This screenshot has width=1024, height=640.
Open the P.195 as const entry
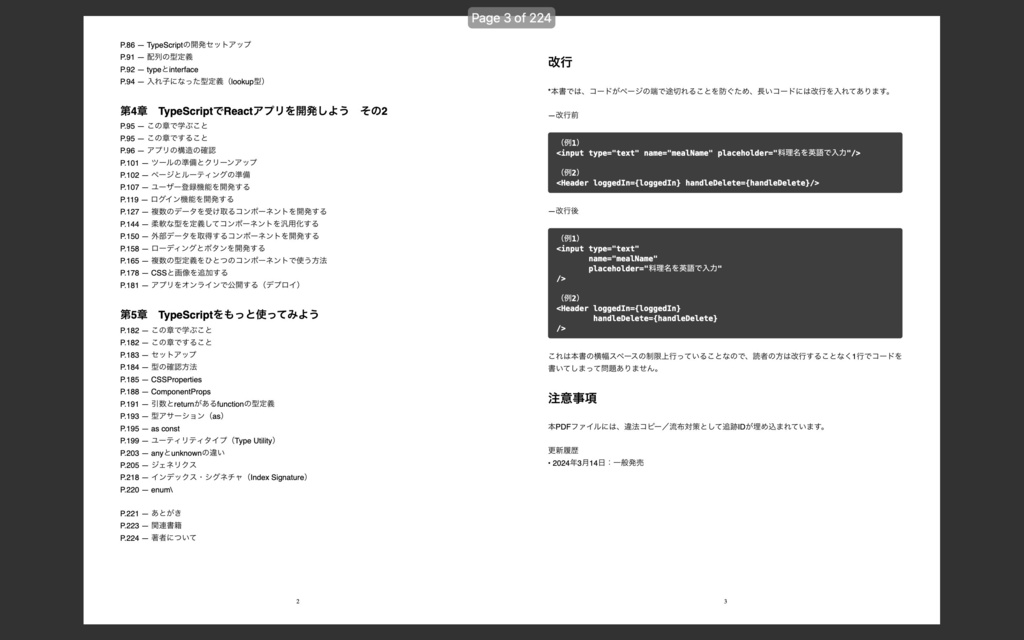[155, 428]
